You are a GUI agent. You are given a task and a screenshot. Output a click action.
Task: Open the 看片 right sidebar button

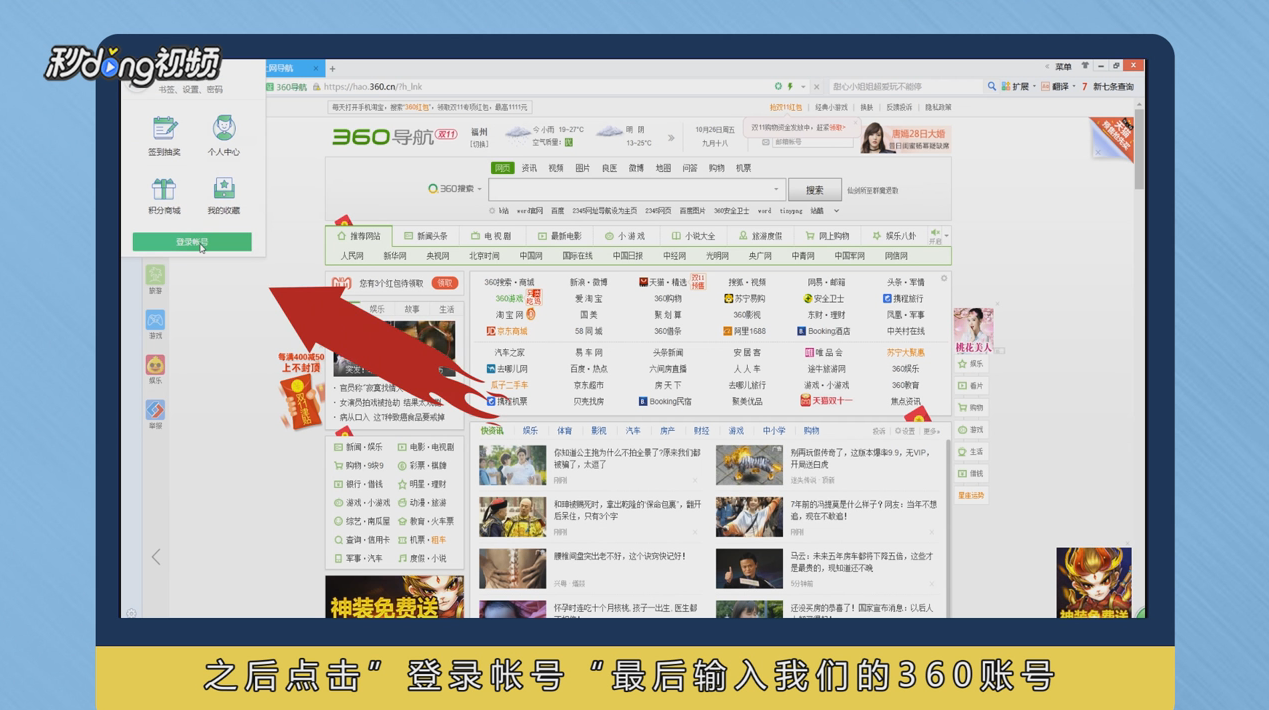970,386
